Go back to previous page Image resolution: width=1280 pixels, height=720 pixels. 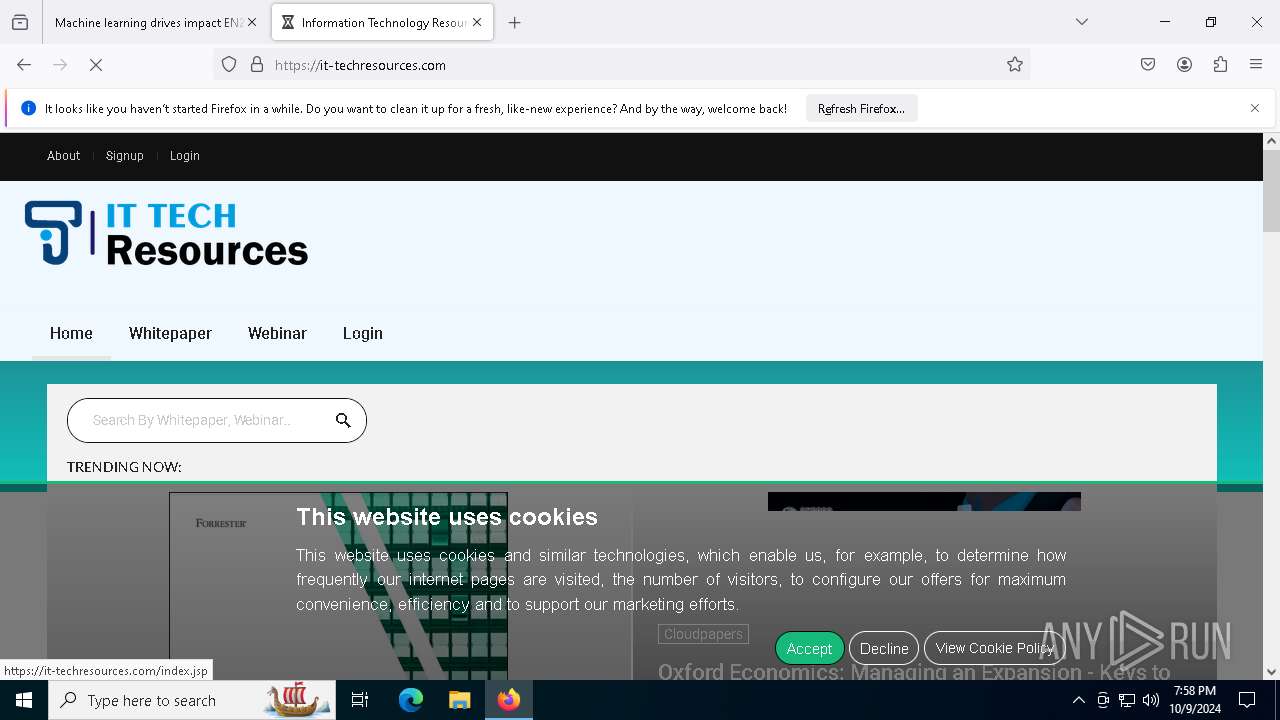tap(24, 65)
